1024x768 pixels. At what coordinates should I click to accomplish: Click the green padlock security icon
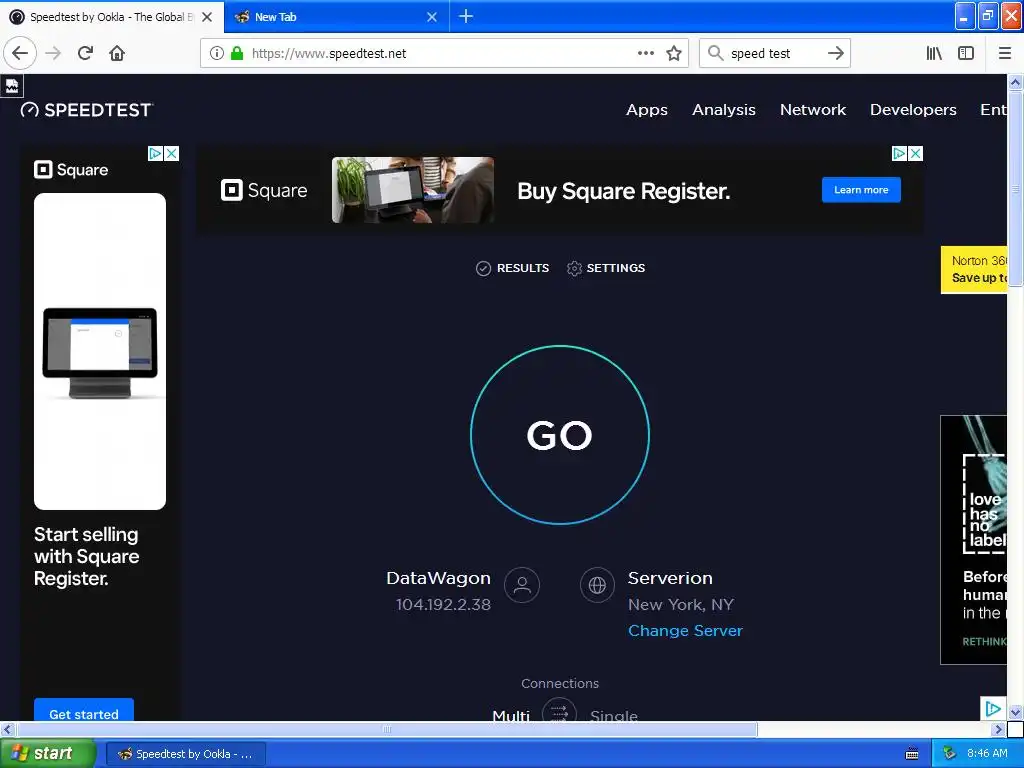[237, 54]
